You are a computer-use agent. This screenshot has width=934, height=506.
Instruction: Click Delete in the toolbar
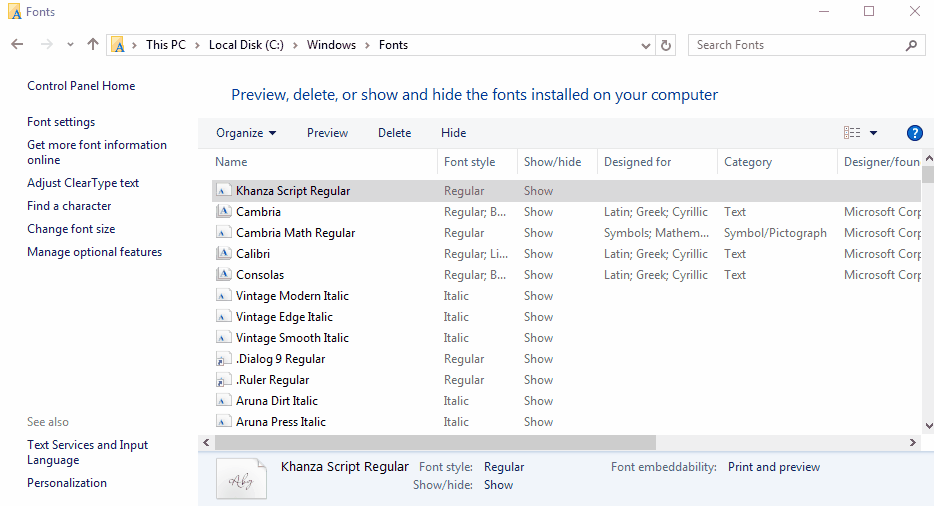pyautogui.click(x=394, y=133)
